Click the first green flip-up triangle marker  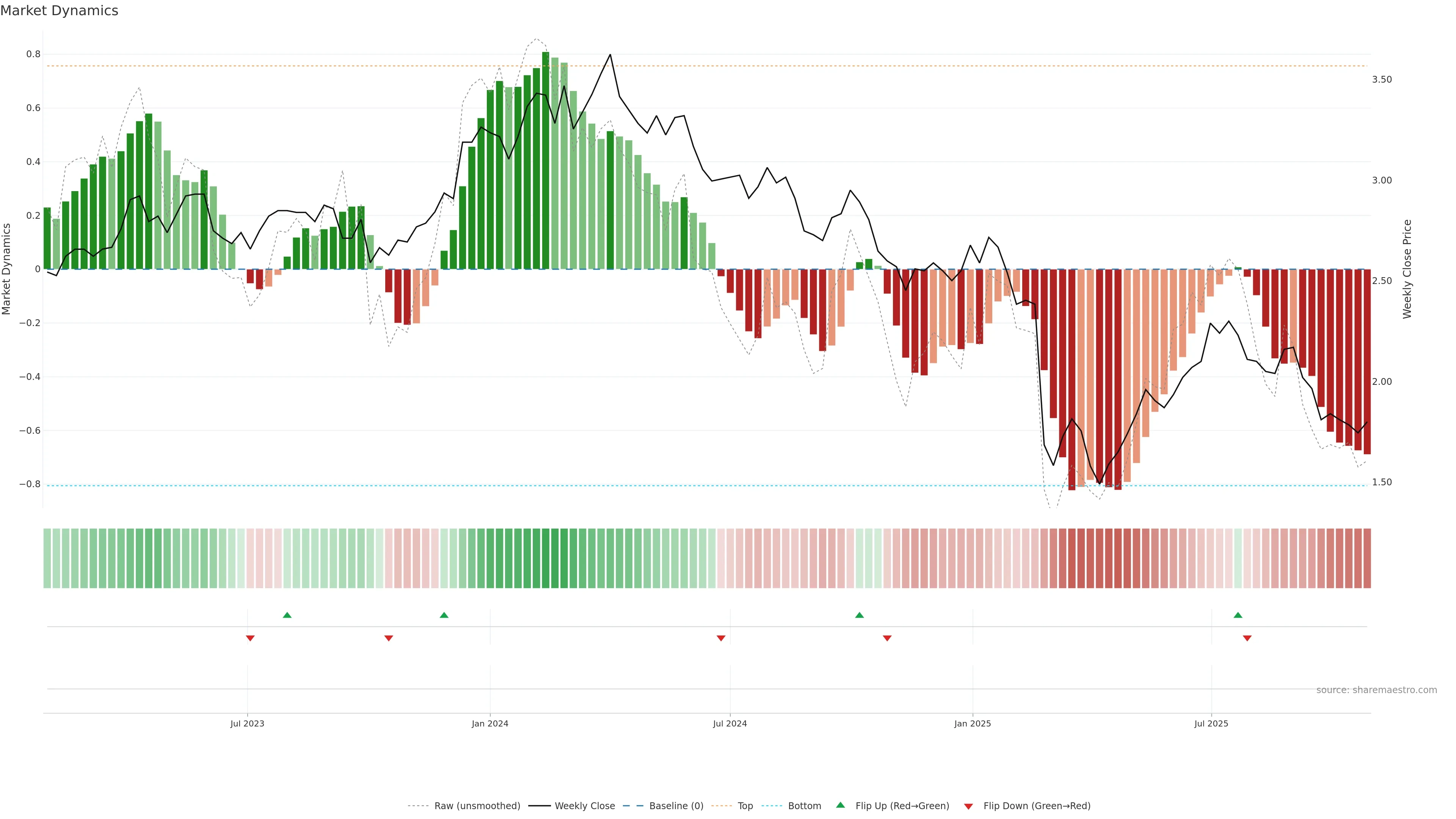click(287, 615)
